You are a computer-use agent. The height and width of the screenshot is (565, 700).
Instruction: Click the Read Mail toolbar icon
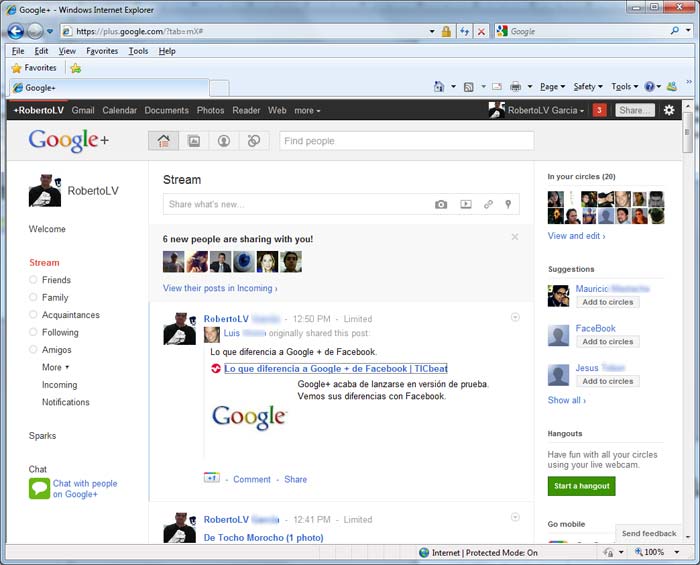497,87
